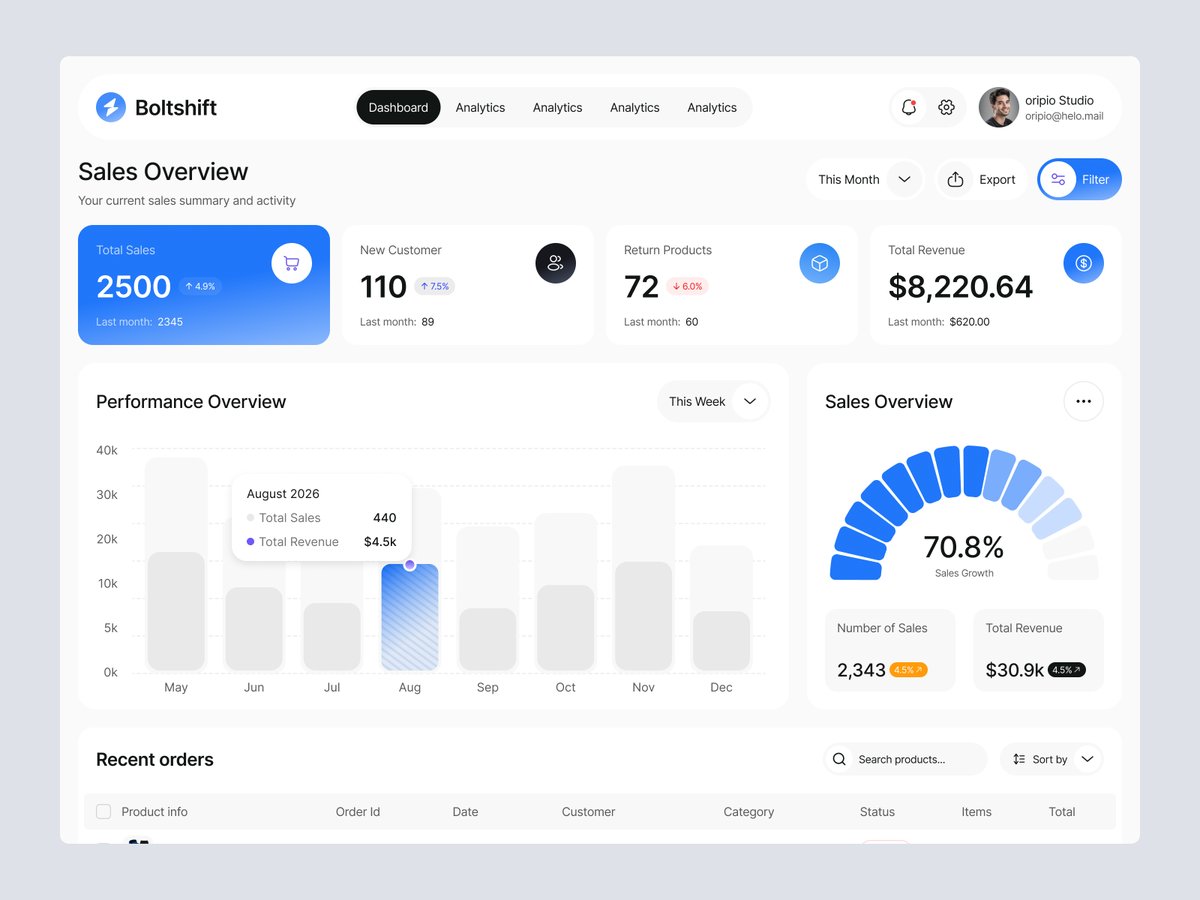The width and height of the screenshot is (1200, 900).
Task: Click the Boltshift lightning logo icon
Action: point(111,107)
